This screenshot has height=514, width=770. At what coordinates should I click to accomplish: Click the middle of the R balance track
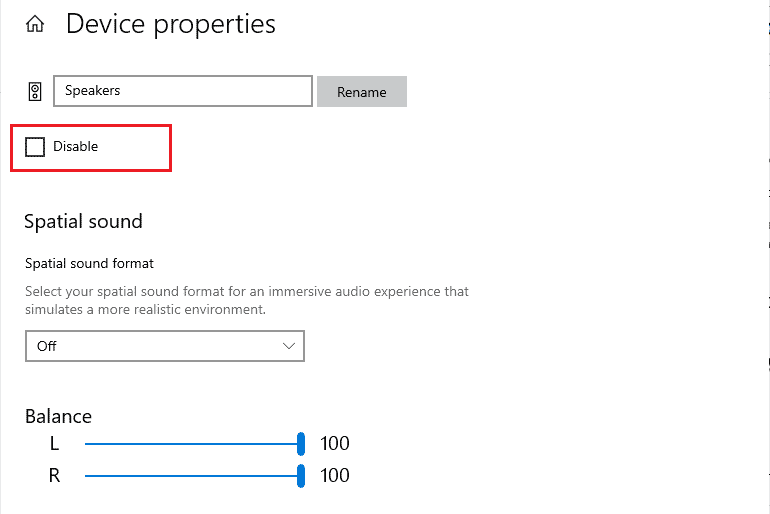(x=192, y=476)
